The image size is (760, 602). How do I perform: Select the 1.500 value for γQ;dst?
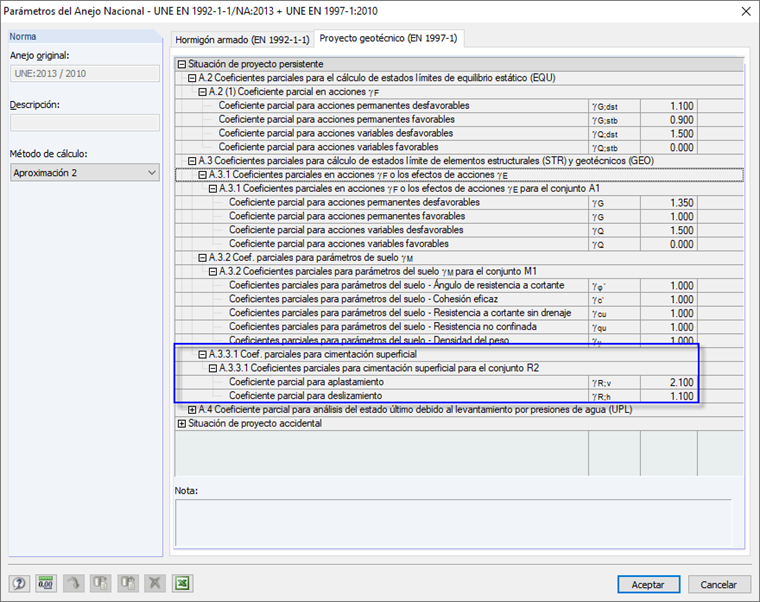tap(669, 133)
